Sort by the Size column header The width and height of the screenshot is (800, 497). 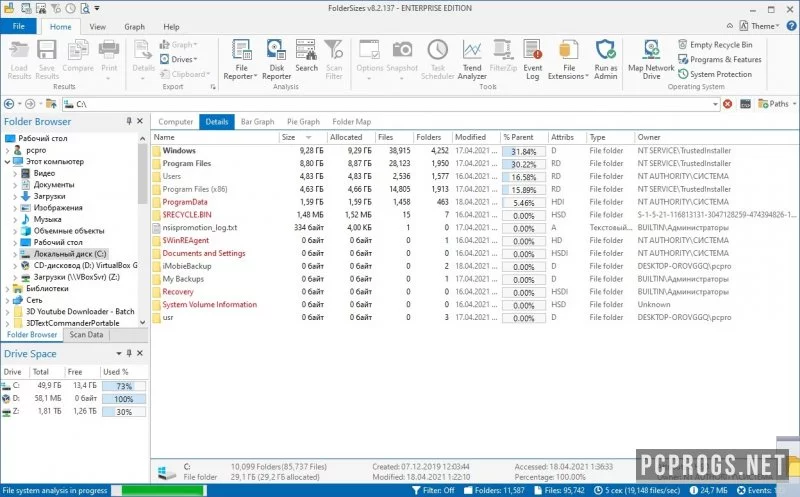(303, 137)
